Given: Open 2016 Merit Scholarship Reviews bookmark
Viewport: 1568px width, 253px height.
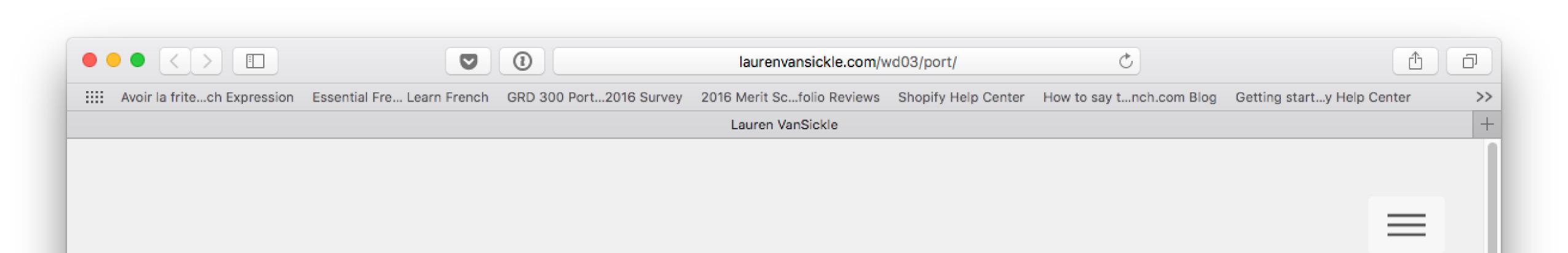Looking at the screenshot, I should [x=790, y=97].
